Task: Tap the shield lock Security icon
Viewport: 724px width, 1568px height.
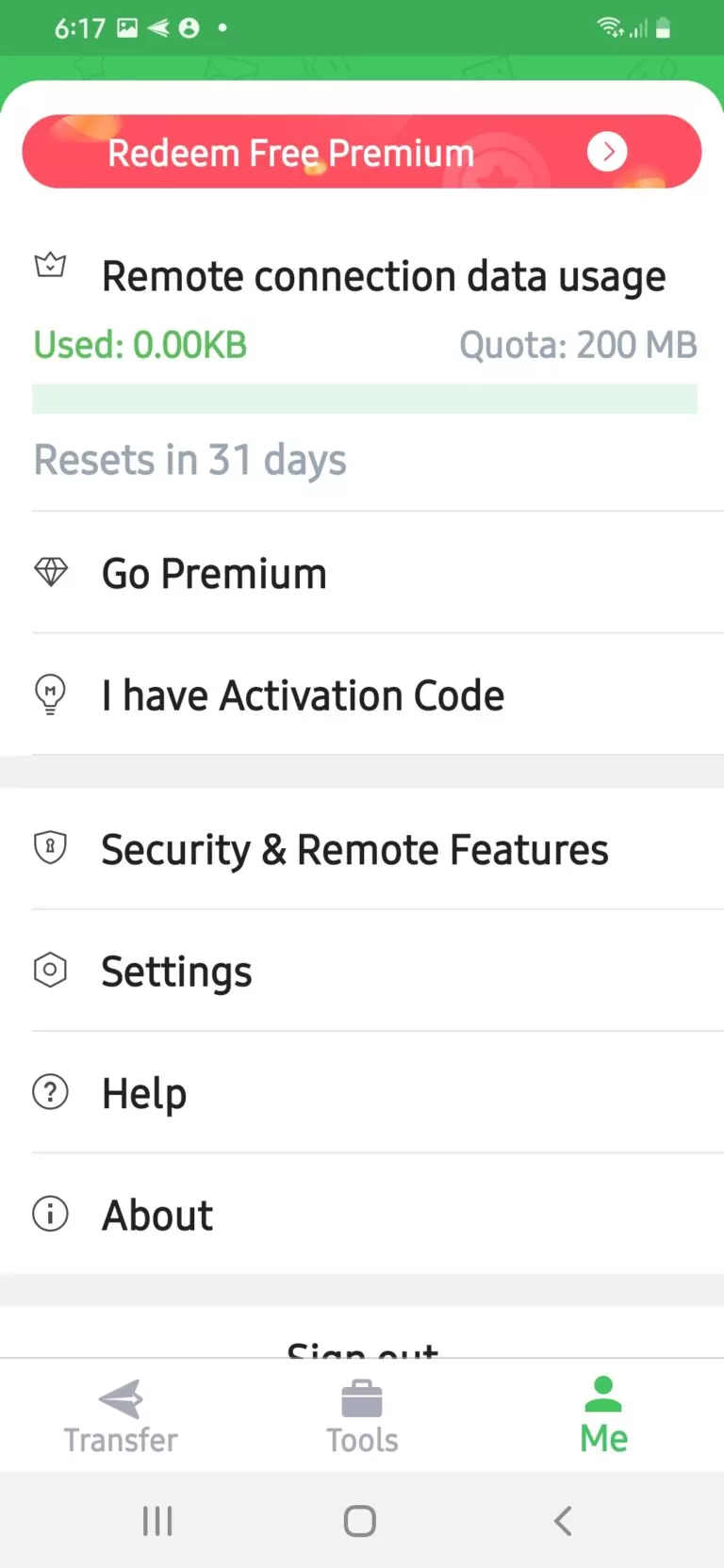Action: (x=50, y=848)
